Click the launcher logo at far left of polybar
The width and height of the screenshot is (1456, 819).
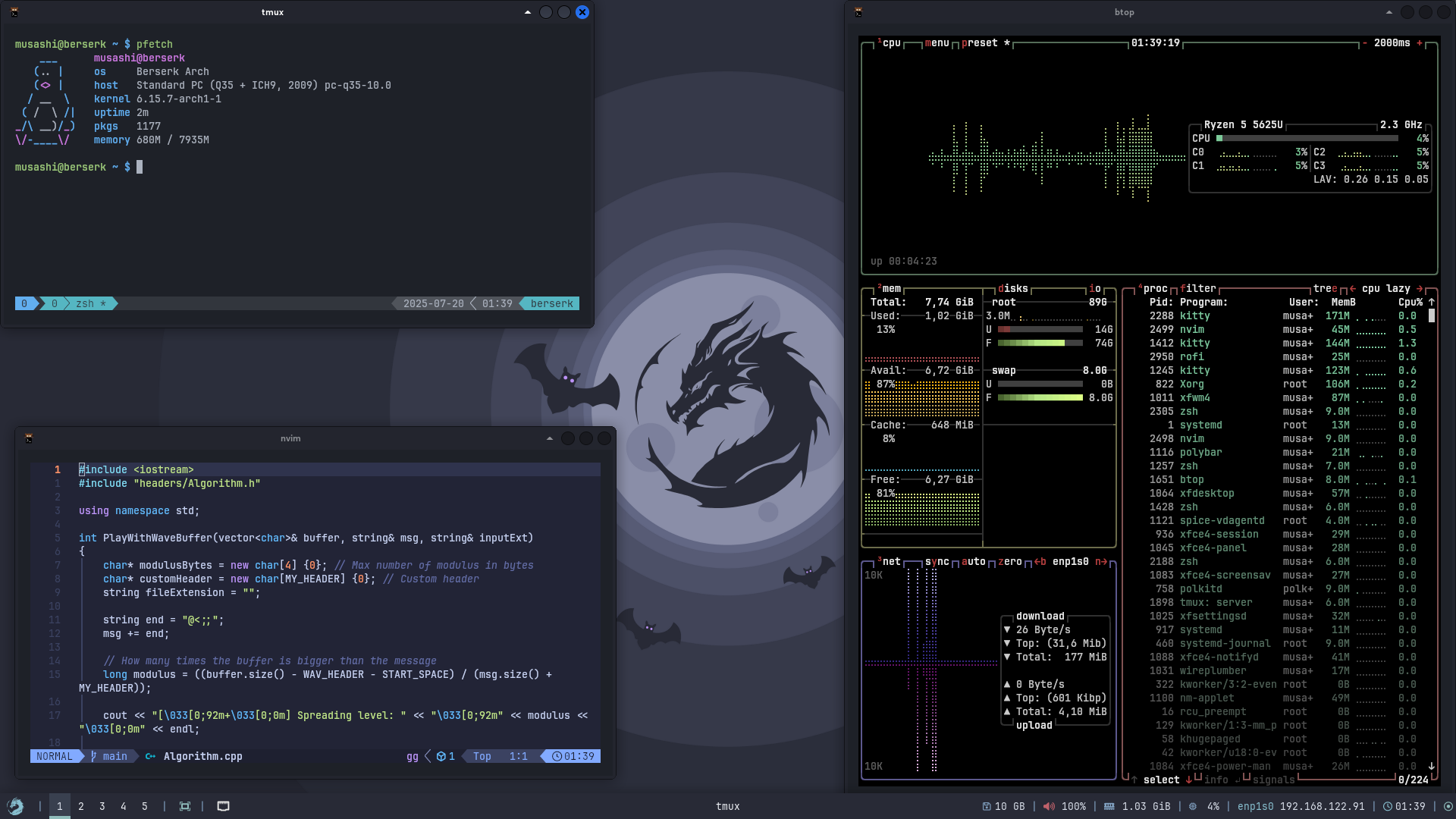tap(16, 805)
